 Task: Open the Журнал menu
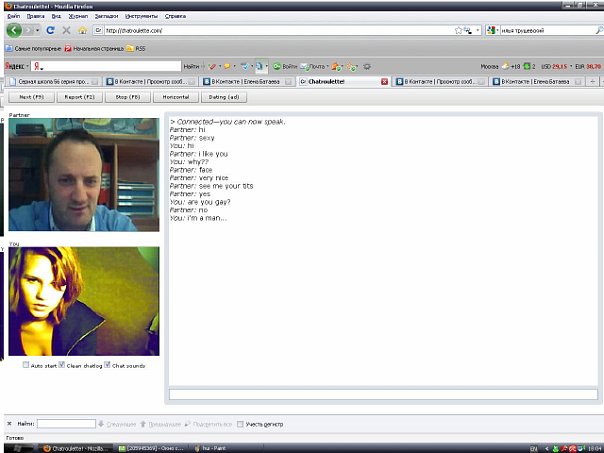78,16
